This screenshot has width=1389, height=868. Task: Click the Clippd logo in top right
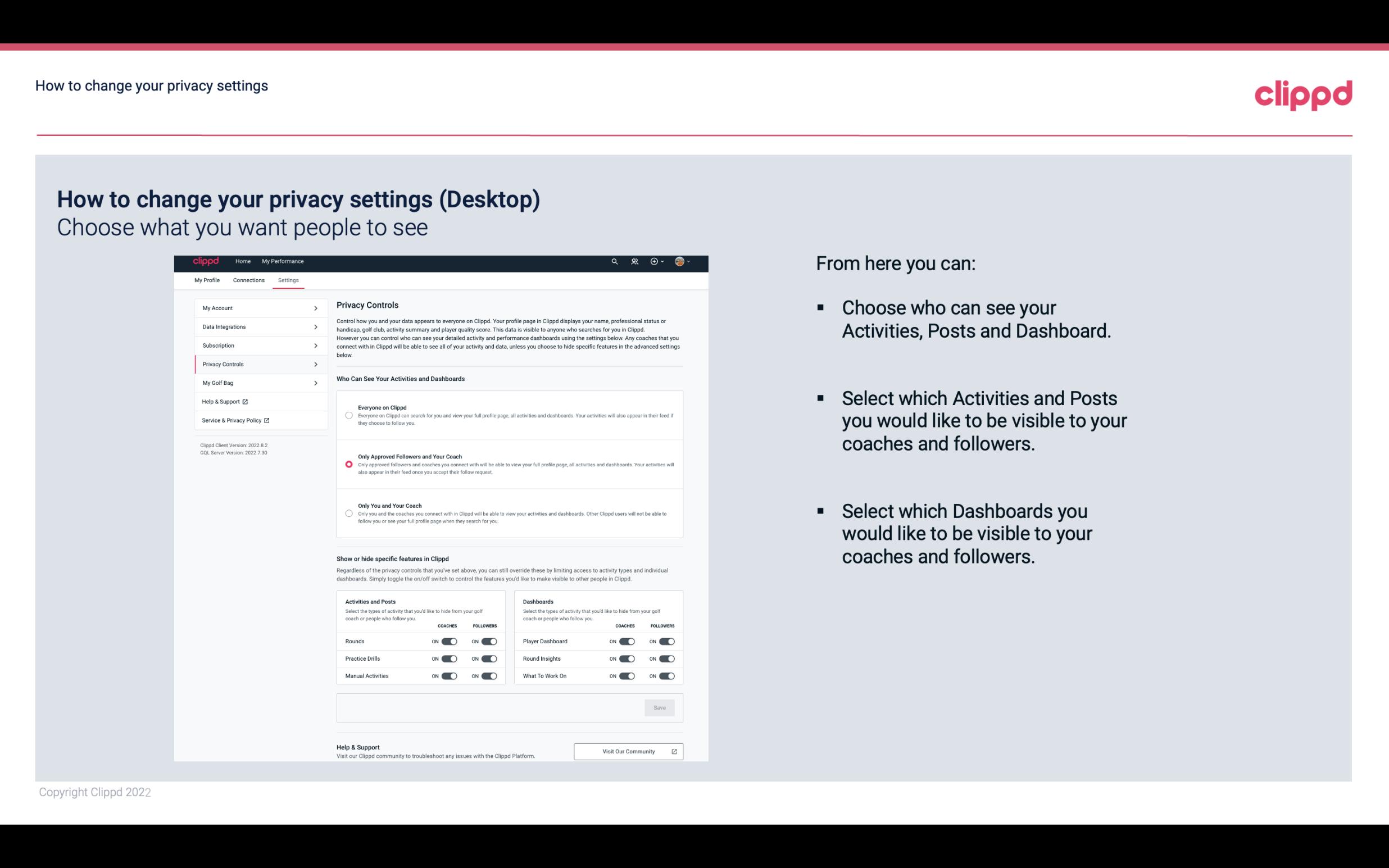(1303, 94)
